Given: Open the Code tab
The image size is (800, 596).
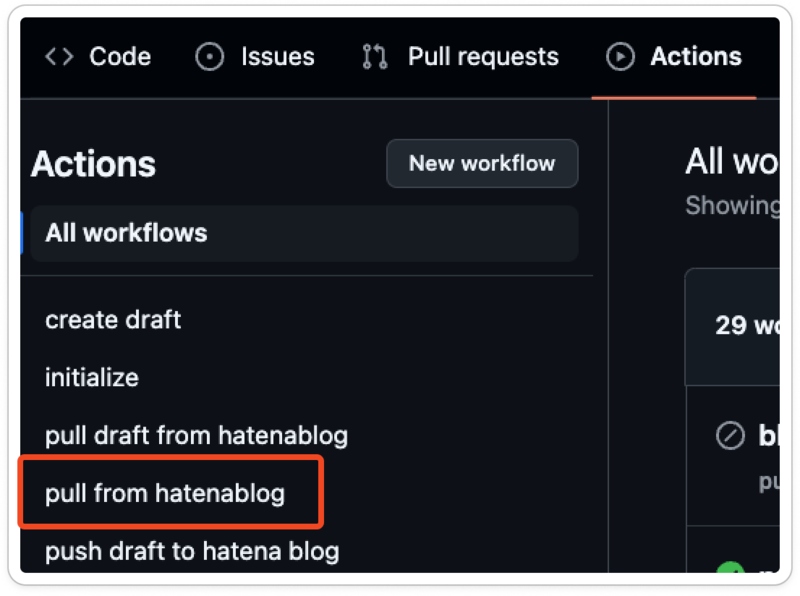Looking at the screenshot, I should 97,57.
